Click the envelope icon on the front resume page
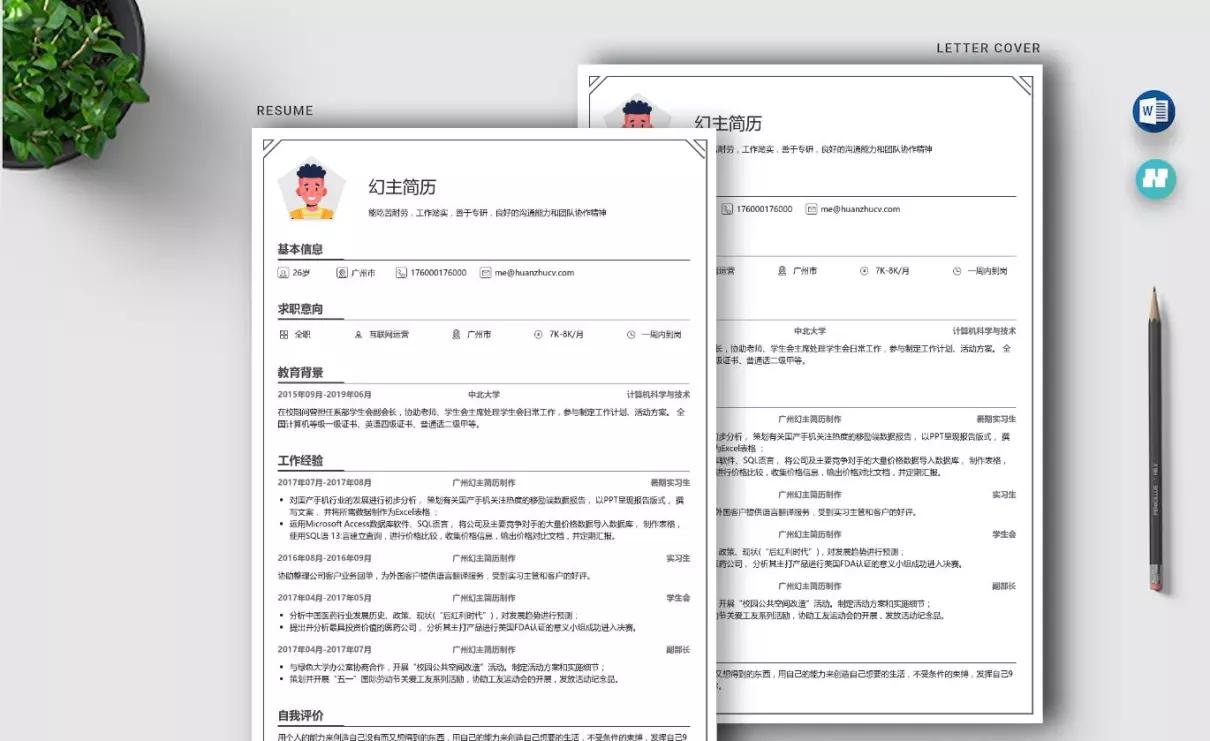1210x741 pixels. pos(485,273)
